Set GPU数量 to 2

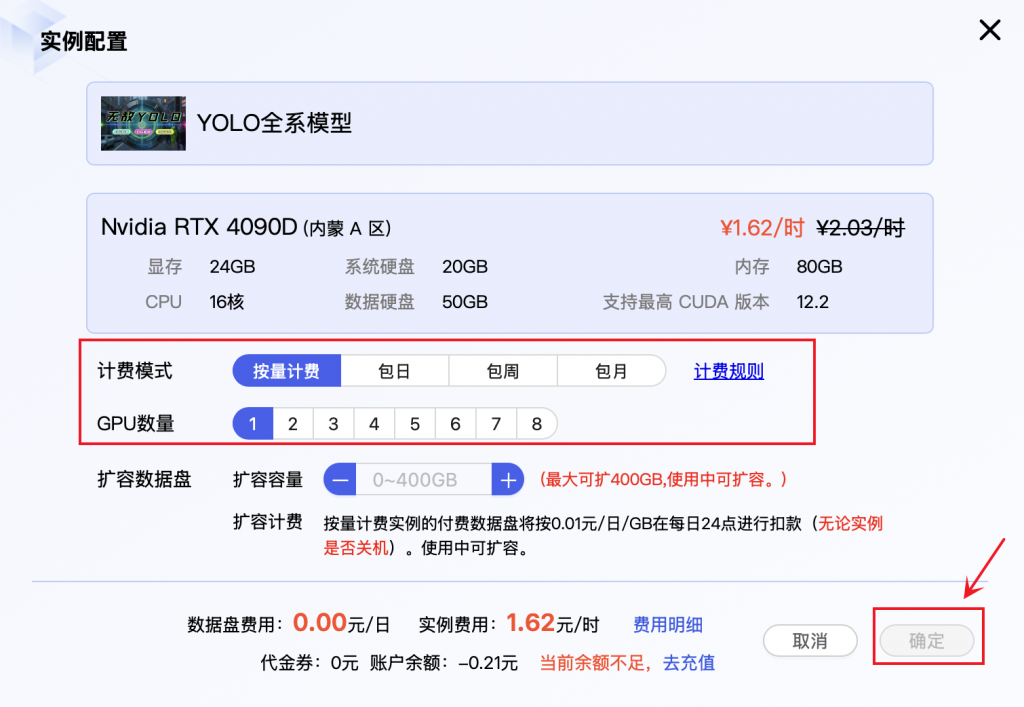coord(293,424)
